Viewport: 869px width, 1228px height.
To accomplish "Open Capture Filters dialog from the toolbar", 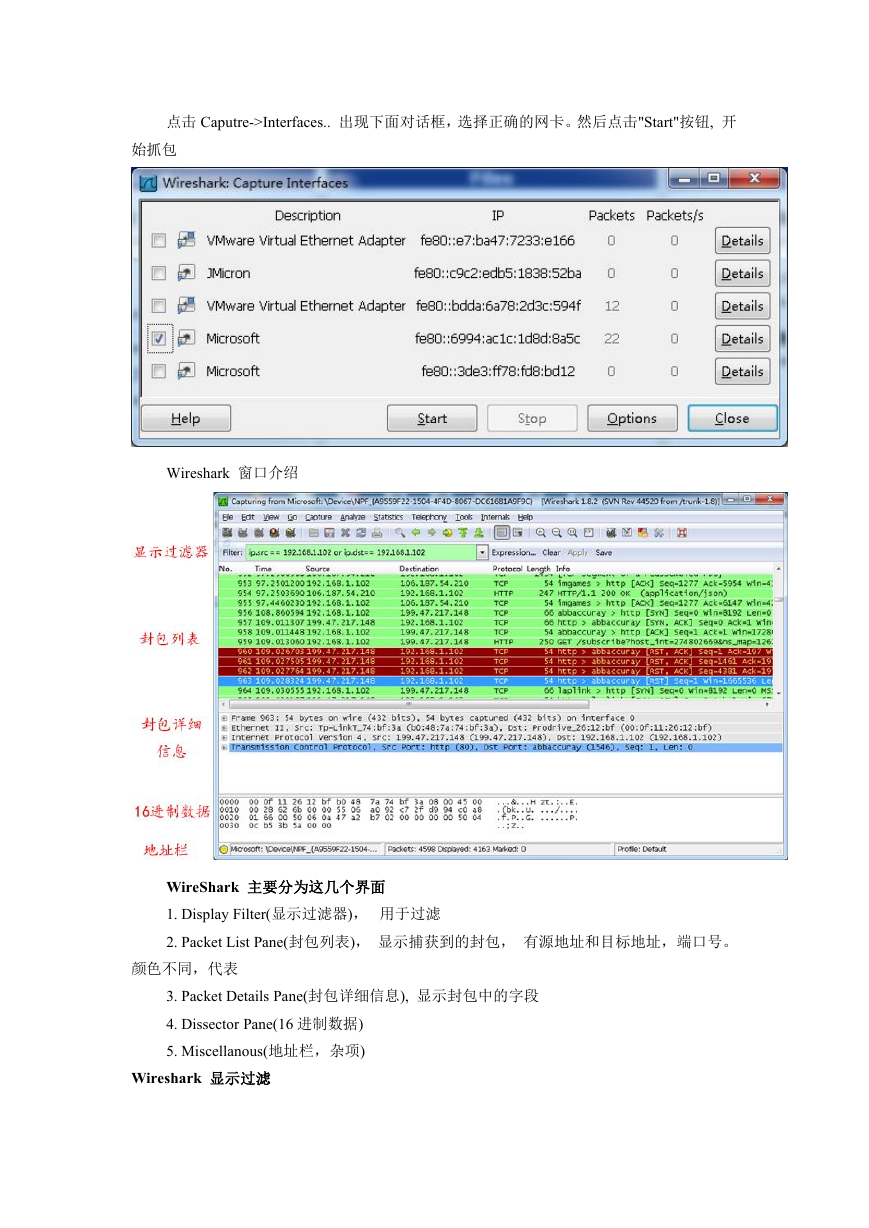I will [611, 533].
